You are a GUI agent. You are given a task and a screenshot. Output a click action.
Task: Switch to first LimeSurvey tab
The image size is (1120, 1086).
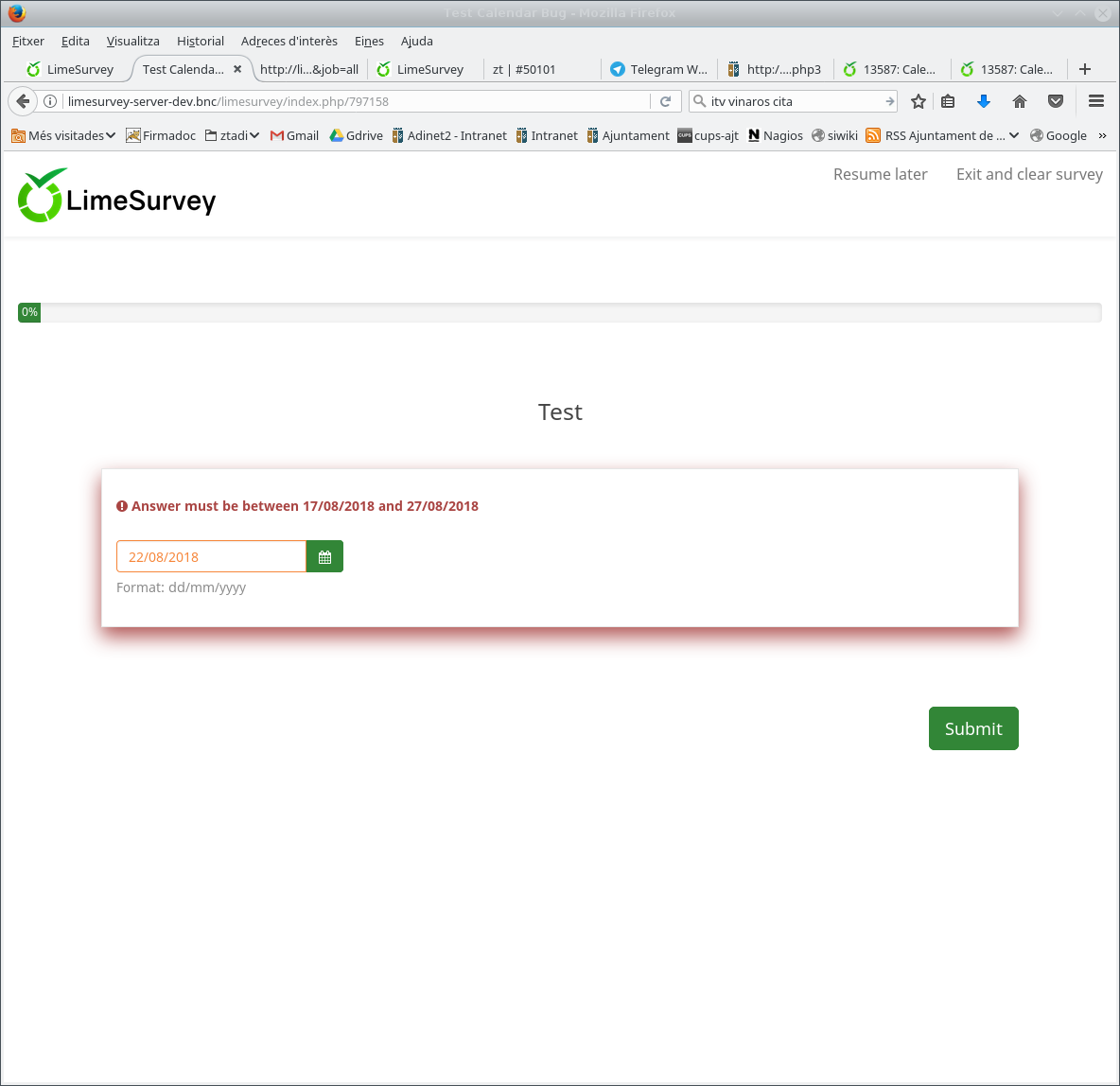tap(70, 69)
